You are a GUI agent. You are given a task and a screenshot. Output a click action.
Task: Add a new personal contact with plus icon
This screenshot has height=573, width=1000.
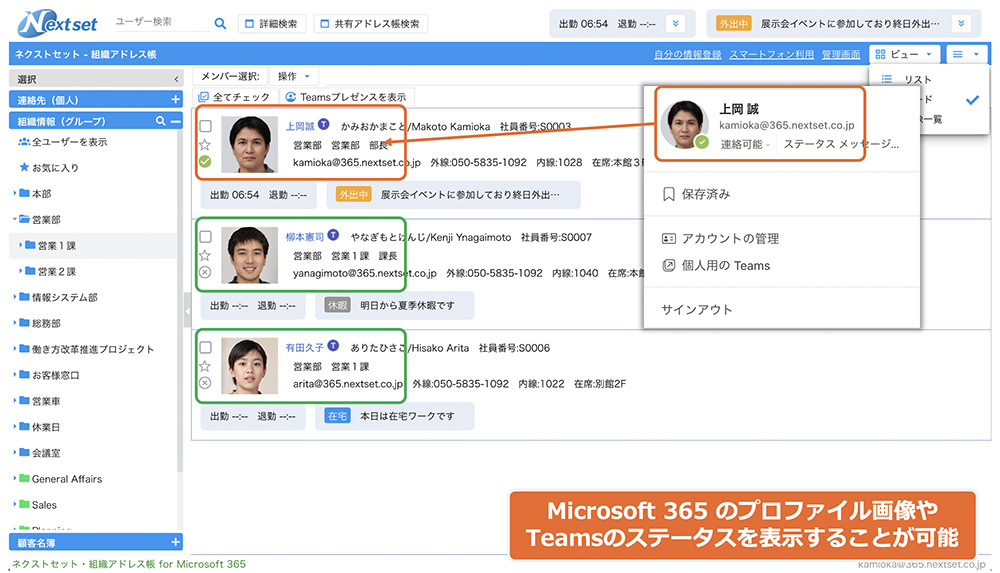pos(175,100)
